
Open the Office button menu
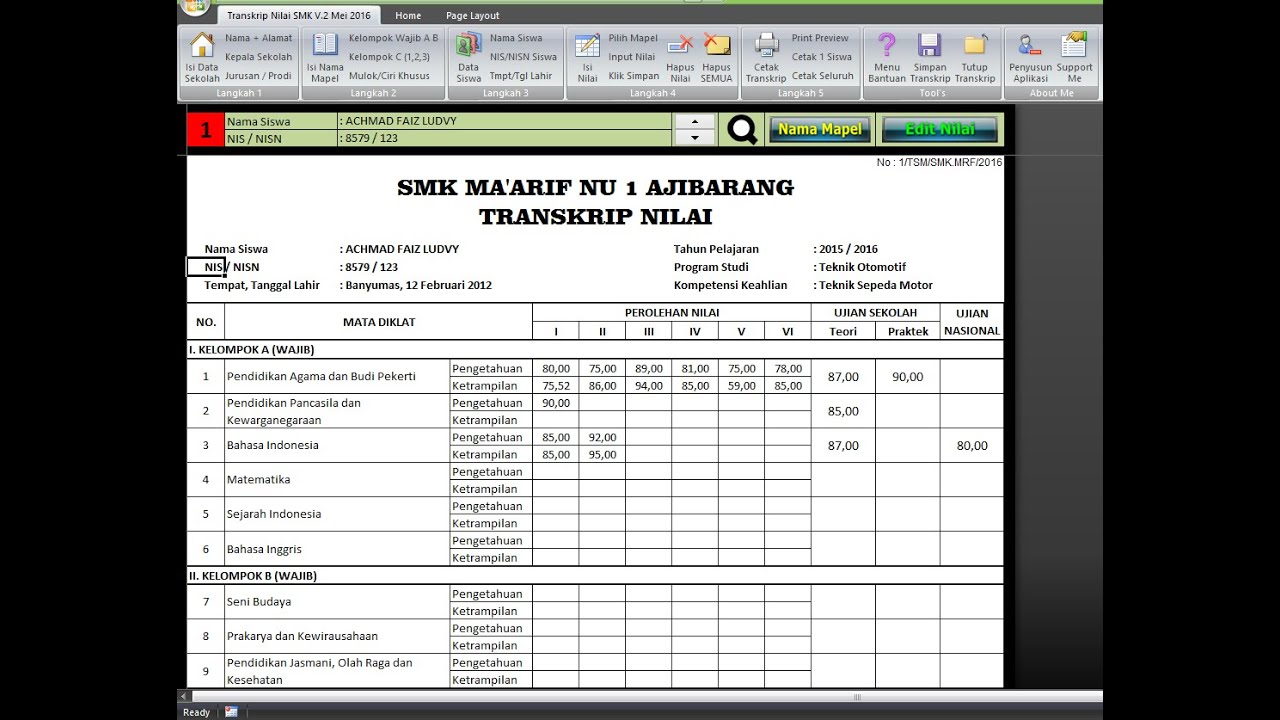coord(195,6)
